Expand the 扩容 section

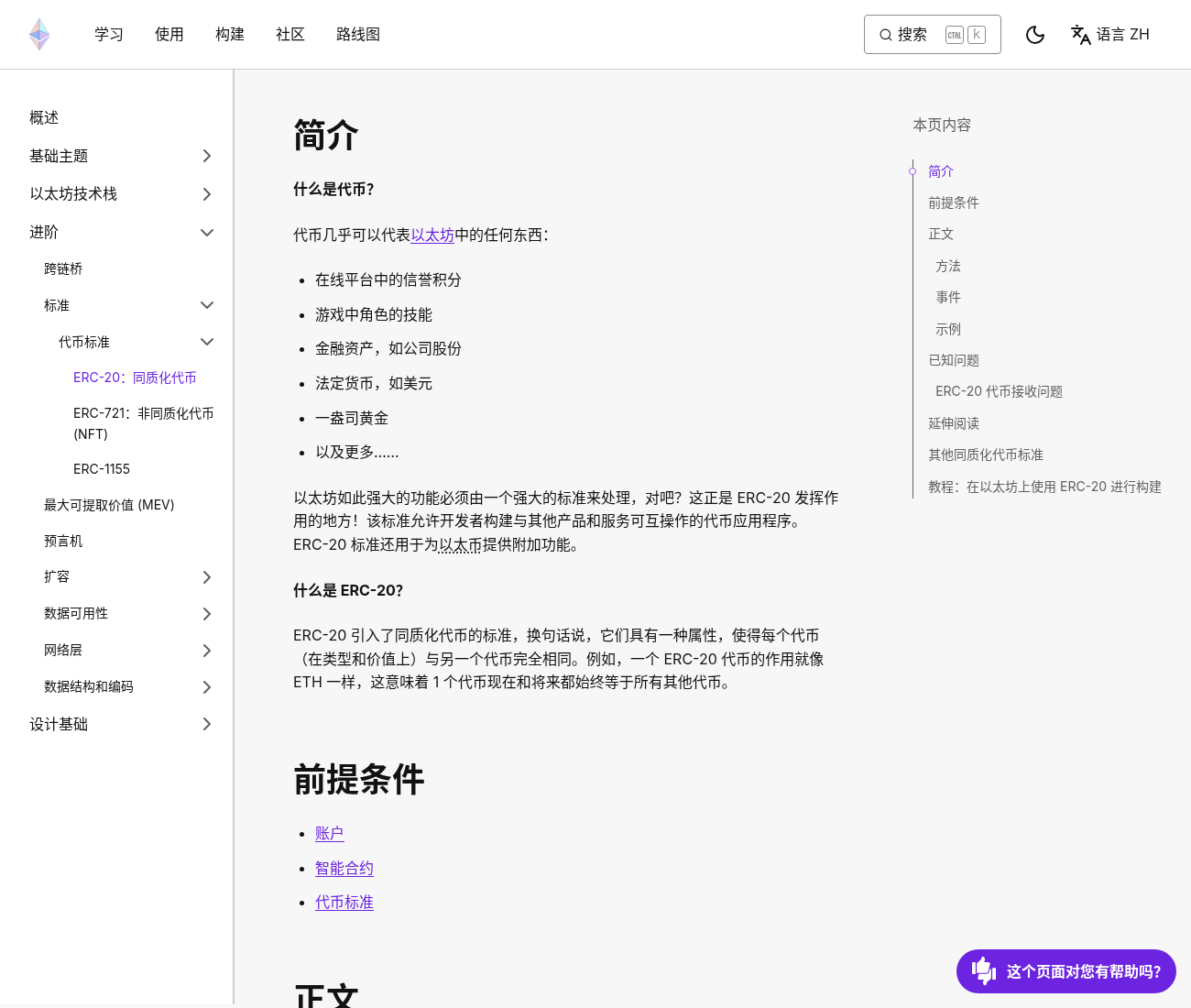[207, 577]
